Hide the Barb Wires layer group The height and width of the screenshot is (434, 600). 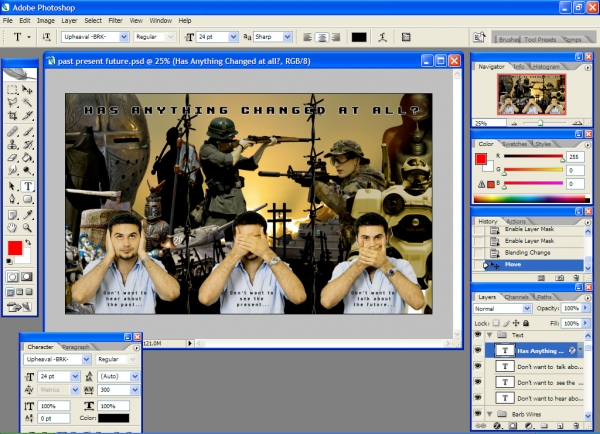[478, 414]
